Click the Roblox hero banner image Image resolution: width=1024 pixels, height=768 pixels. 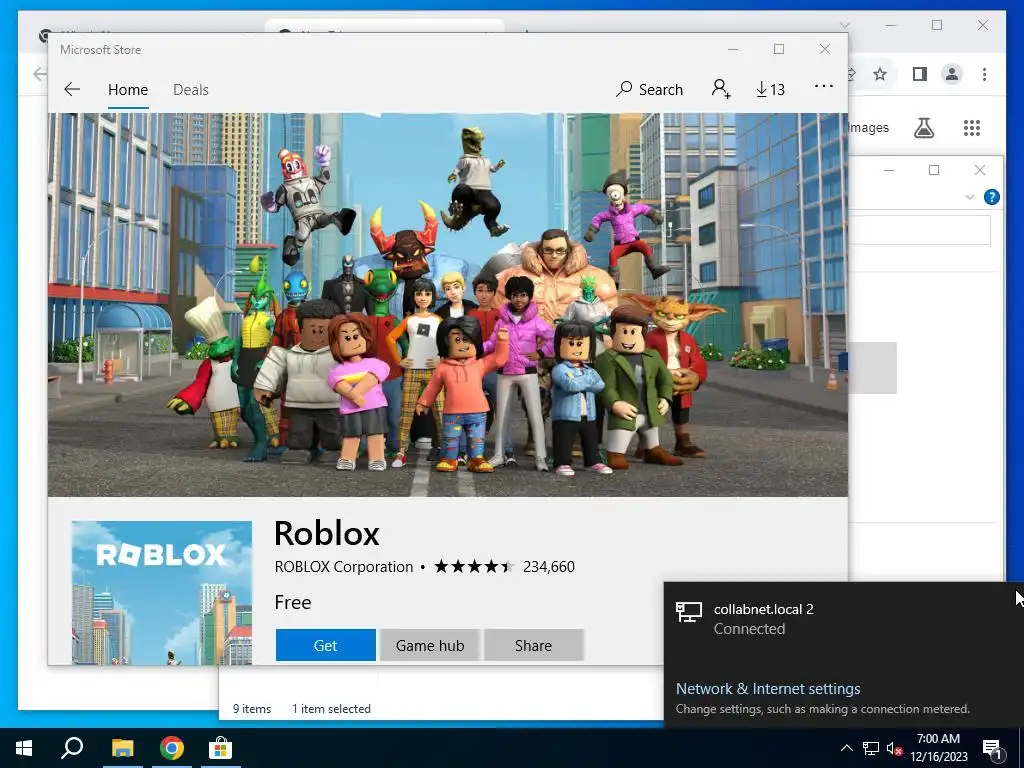pos(447,304)
